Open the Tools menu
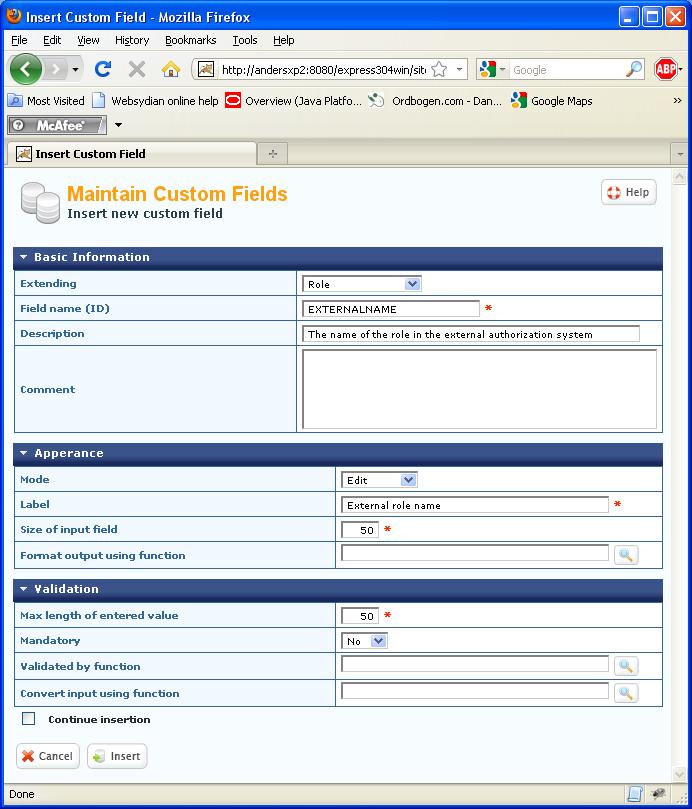The image size is (692, 809). click(x=245, y=40)
